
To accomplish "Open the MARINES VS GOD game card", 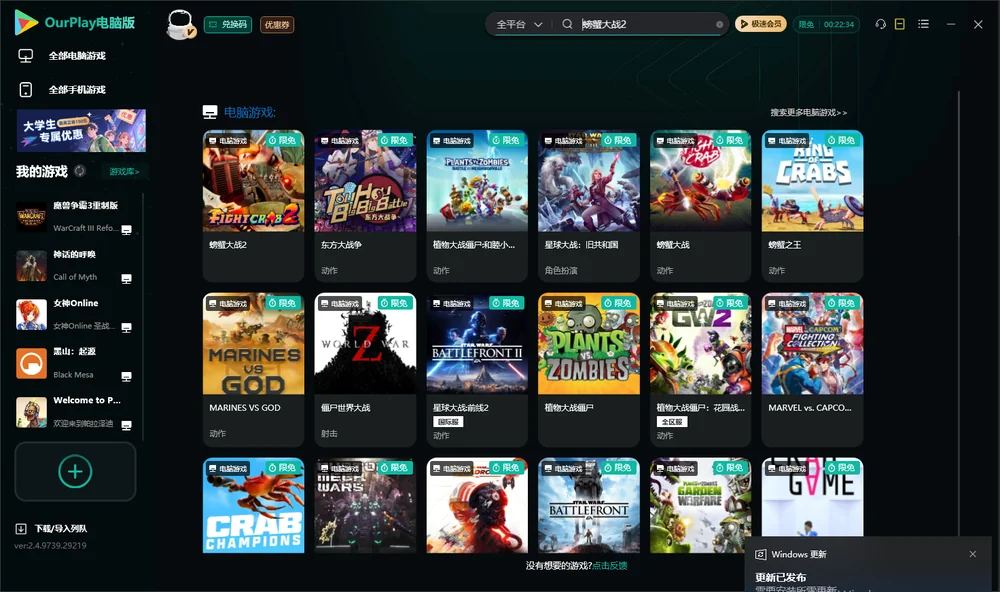I will click(x=253, y=369).
